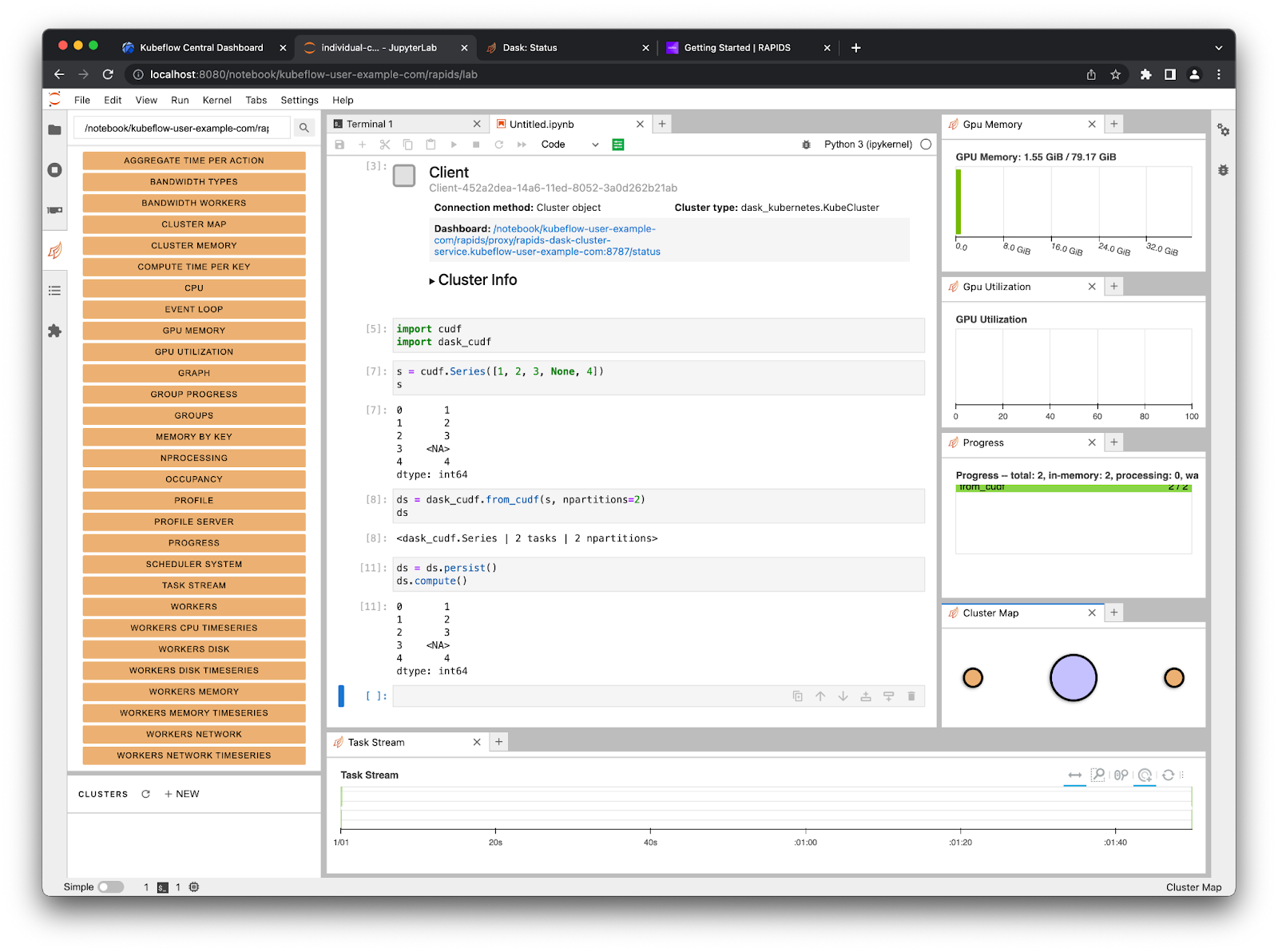Screen dimensions: 1278x952
Task: Open the cell type Code dropdown
Action: pos(570,145)
